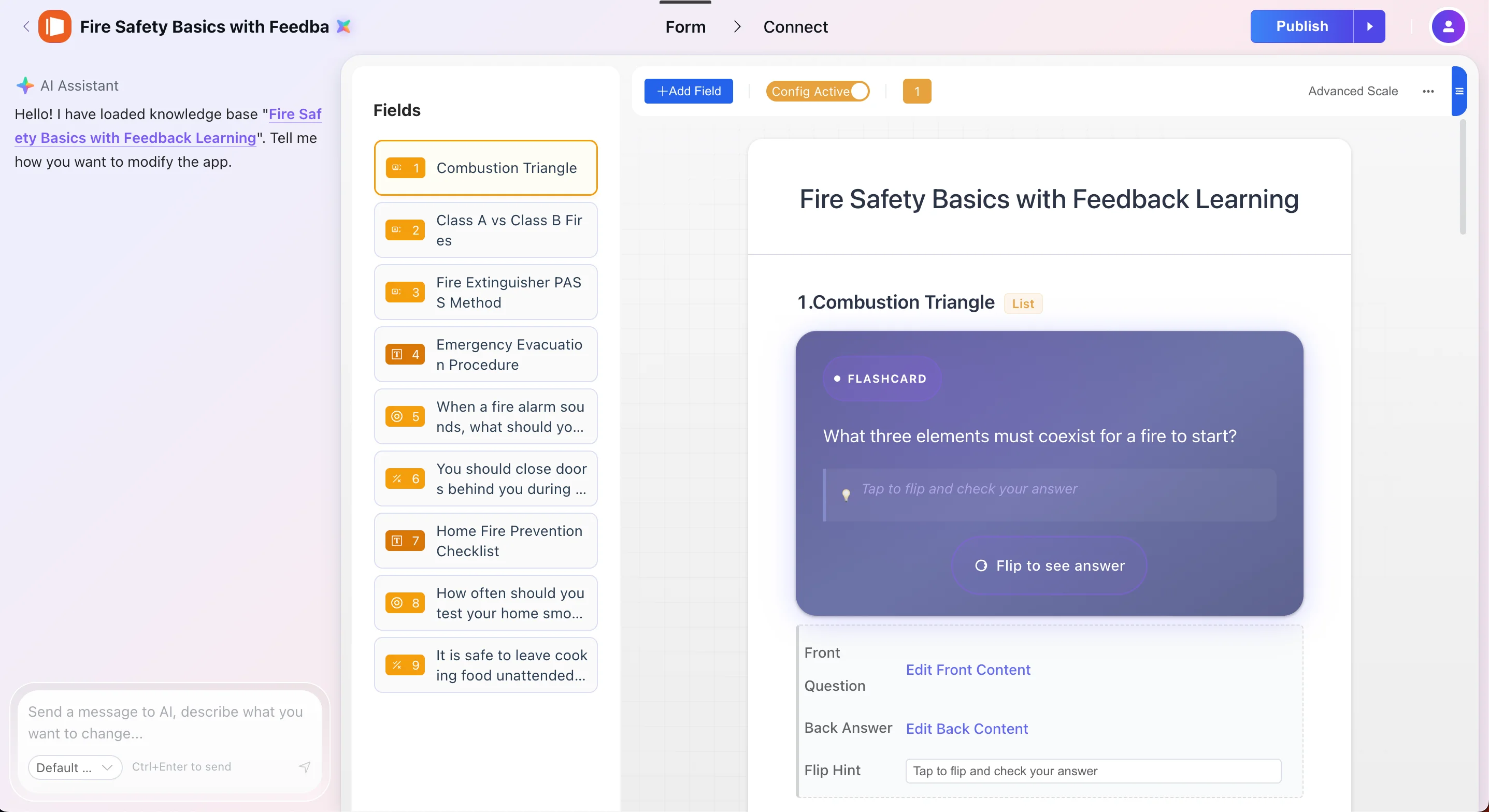Image resolution: width=1489 pixels, height=812 pixels.
Task: Select Fire Extinguisher PASS Method field
Action: point(485,292)
